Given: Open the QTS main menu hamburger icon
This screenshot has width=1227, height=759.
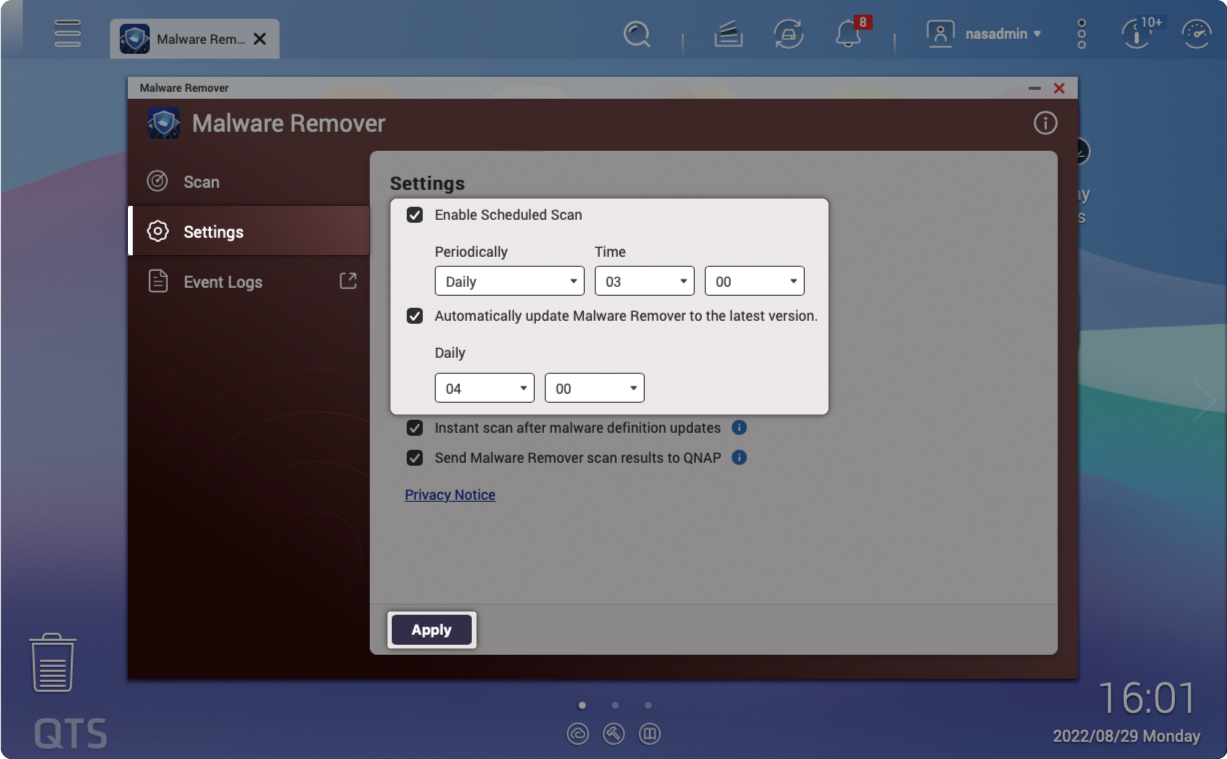Looking at the screenshot, I should [68, 33].
